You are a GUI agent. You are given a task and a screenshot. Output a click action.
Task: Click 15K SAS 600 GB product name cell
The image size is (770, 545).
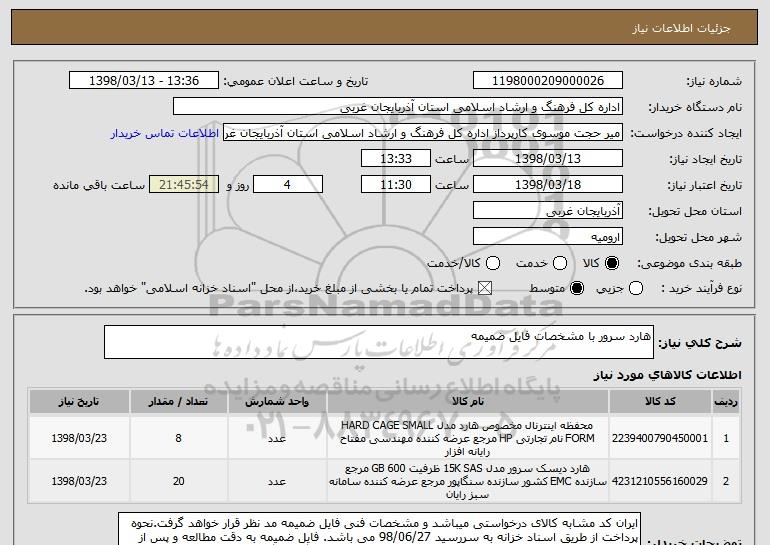[x=468, y=481]
